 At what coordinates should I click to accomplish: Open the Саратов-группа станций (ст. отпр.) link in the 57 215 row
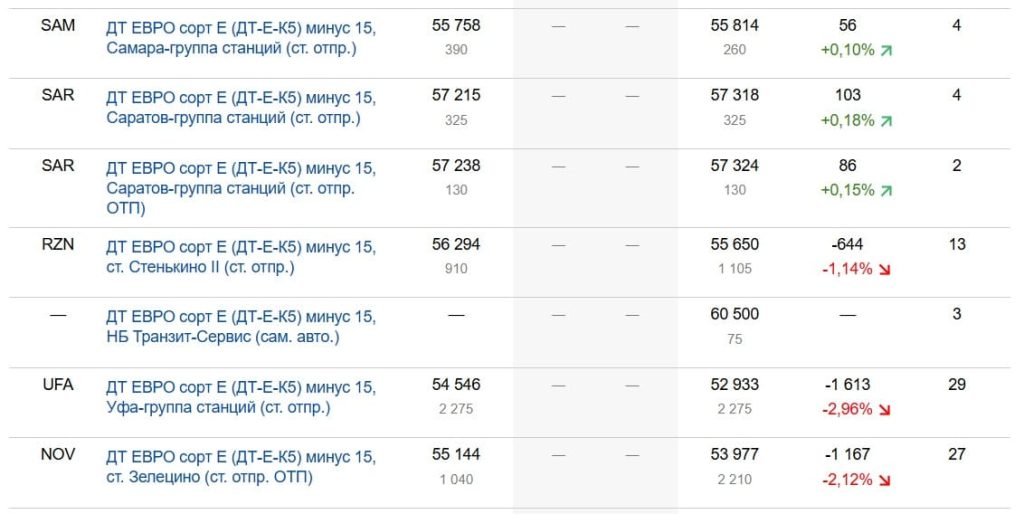(240, 107)
